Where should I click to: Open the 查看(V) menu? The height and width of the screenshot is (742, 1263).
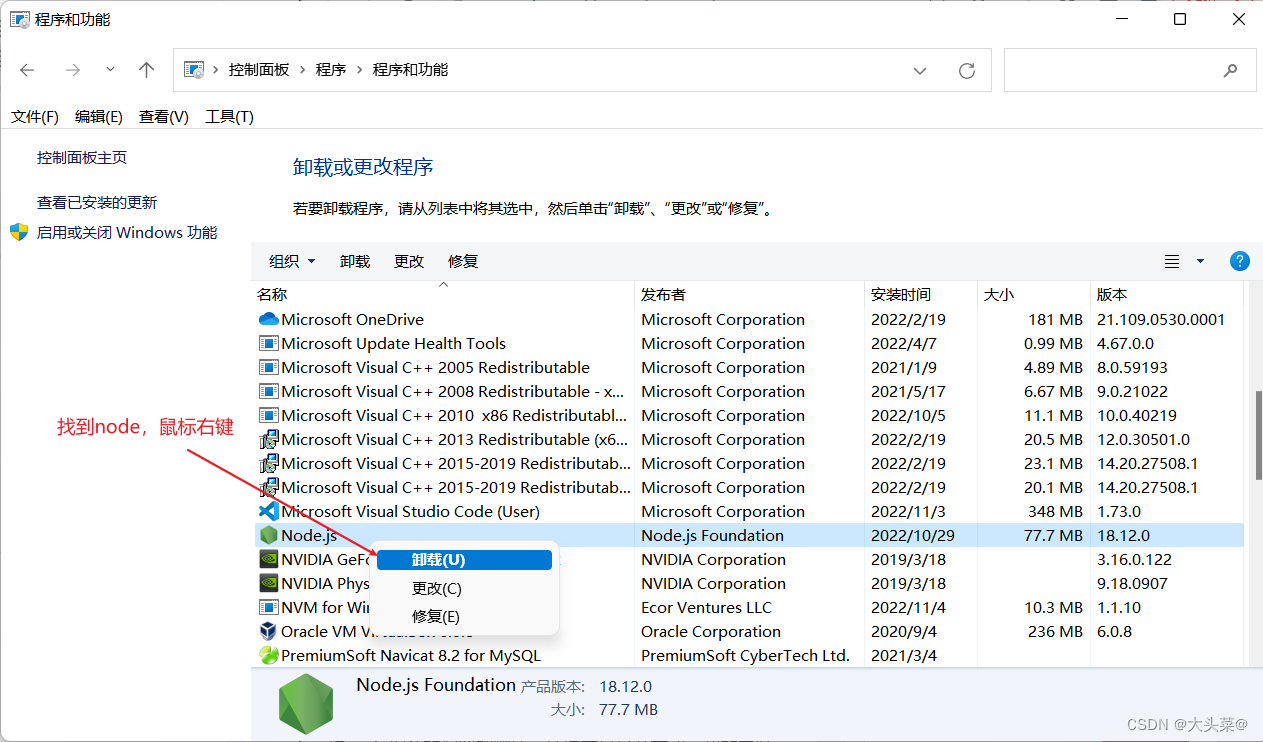(164, 117)
